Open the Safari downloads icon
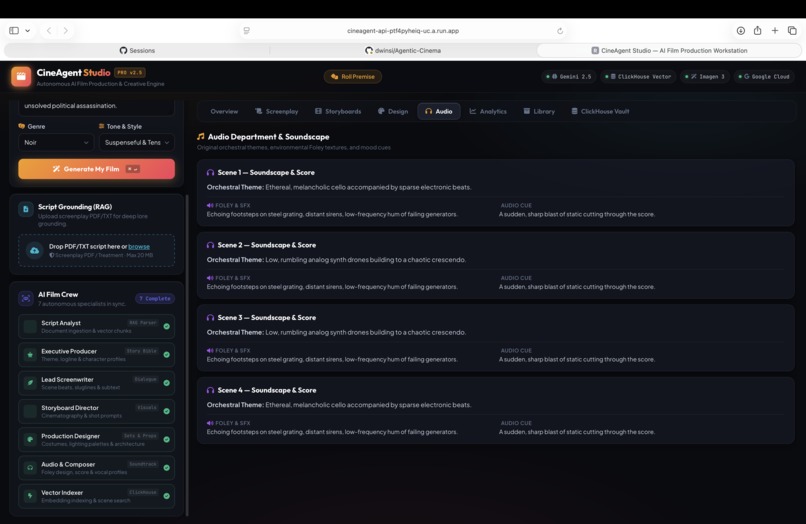This screenshot has width=806, height=524. click(741, 31)
